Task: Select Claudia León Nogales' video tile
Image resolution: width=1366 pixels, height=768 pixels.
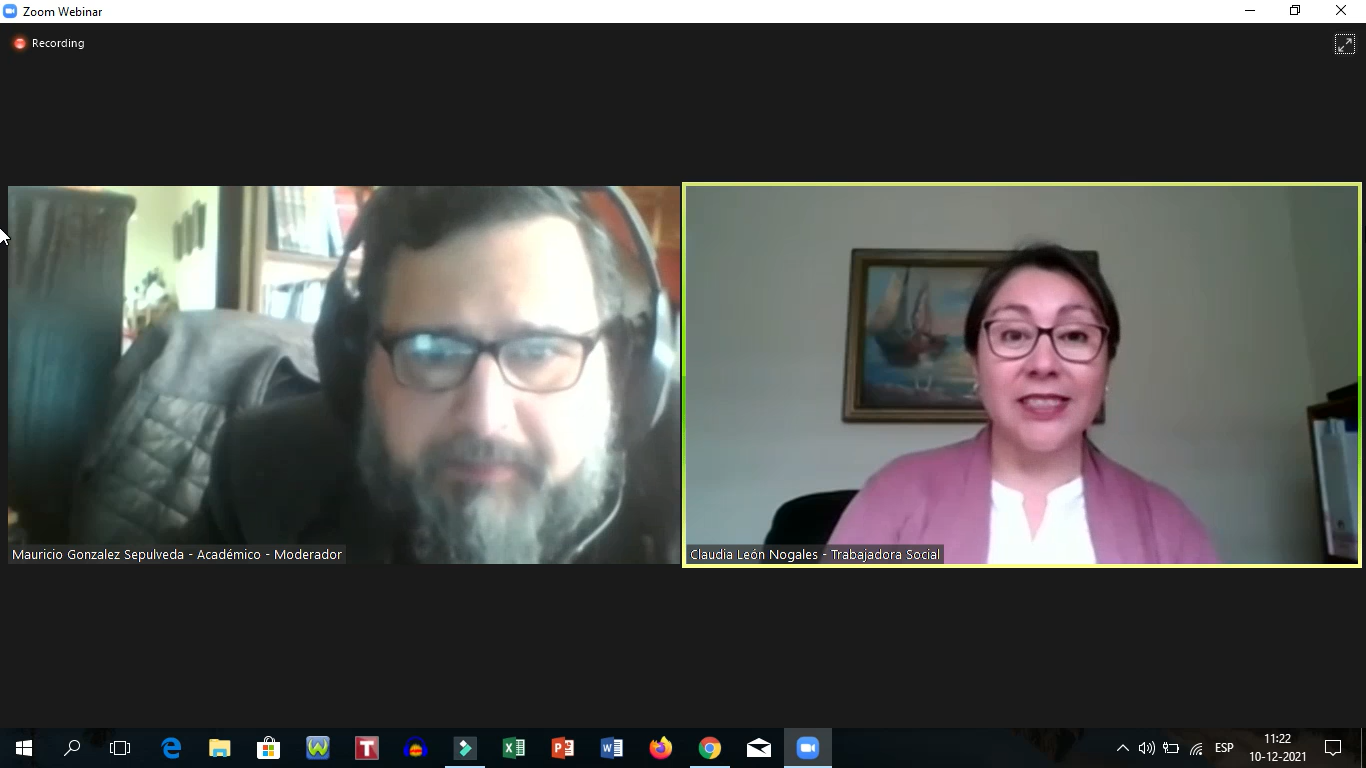Action: point(1022,375)
